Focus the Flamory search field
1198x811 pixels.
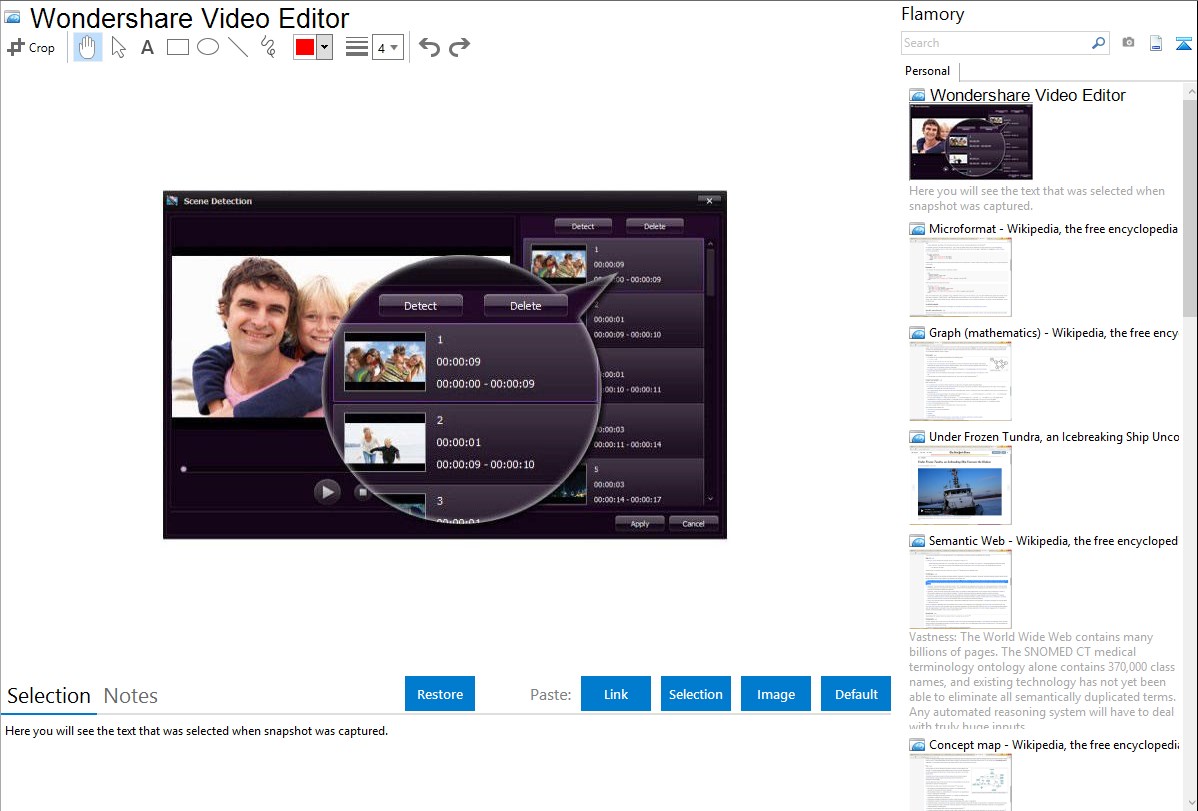pyautogui.click(x=995, y=43)
